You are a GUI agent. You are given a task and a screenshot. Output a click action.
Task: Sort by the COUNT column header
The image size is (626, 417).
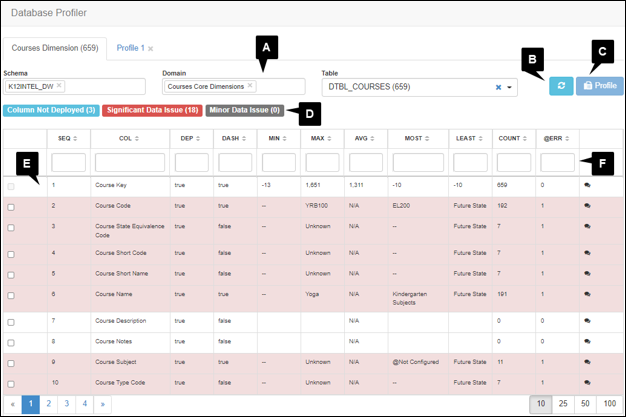[512, 138]
